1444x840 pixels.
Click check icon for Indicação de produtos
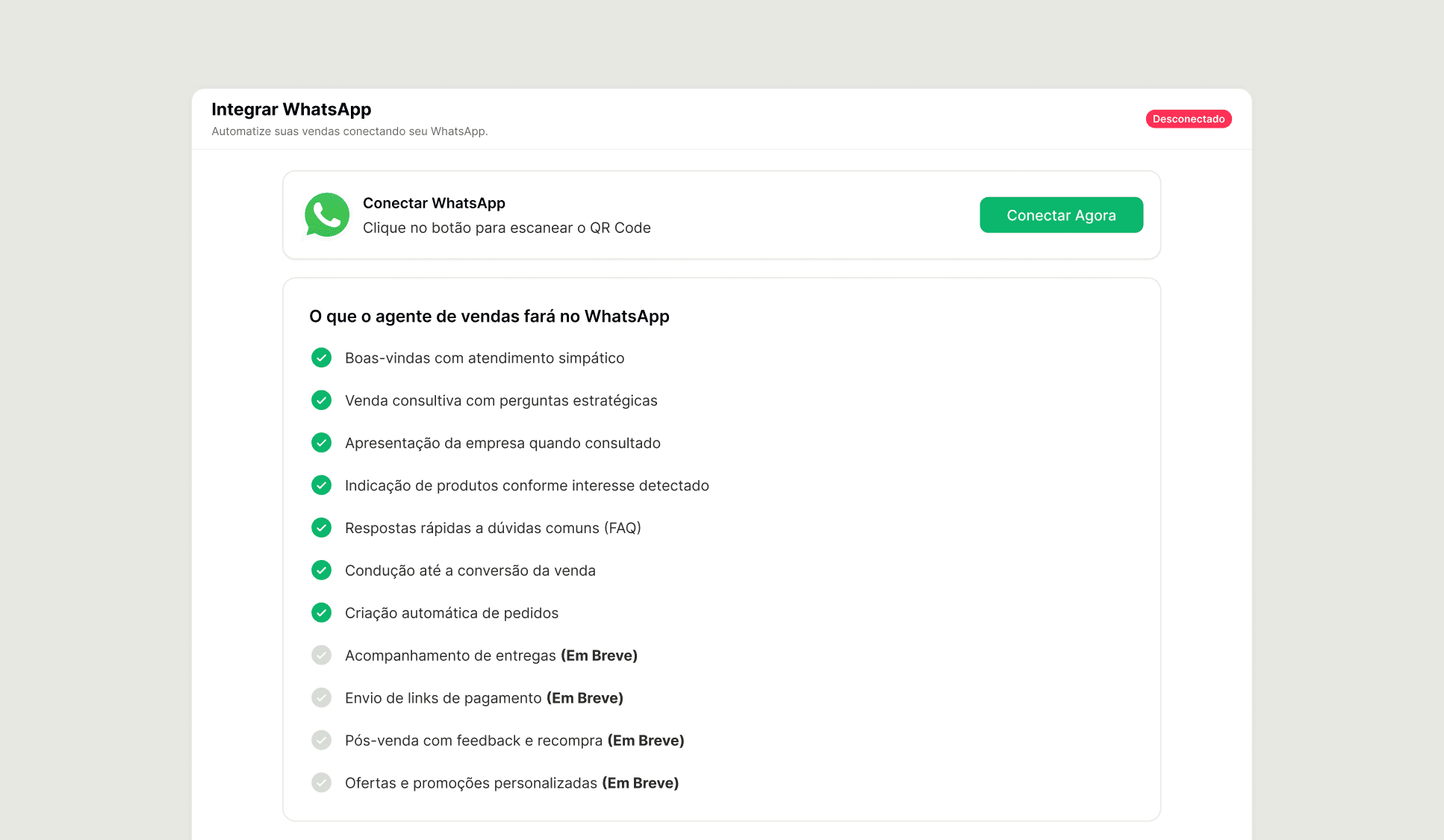click(x=321, y=485)
